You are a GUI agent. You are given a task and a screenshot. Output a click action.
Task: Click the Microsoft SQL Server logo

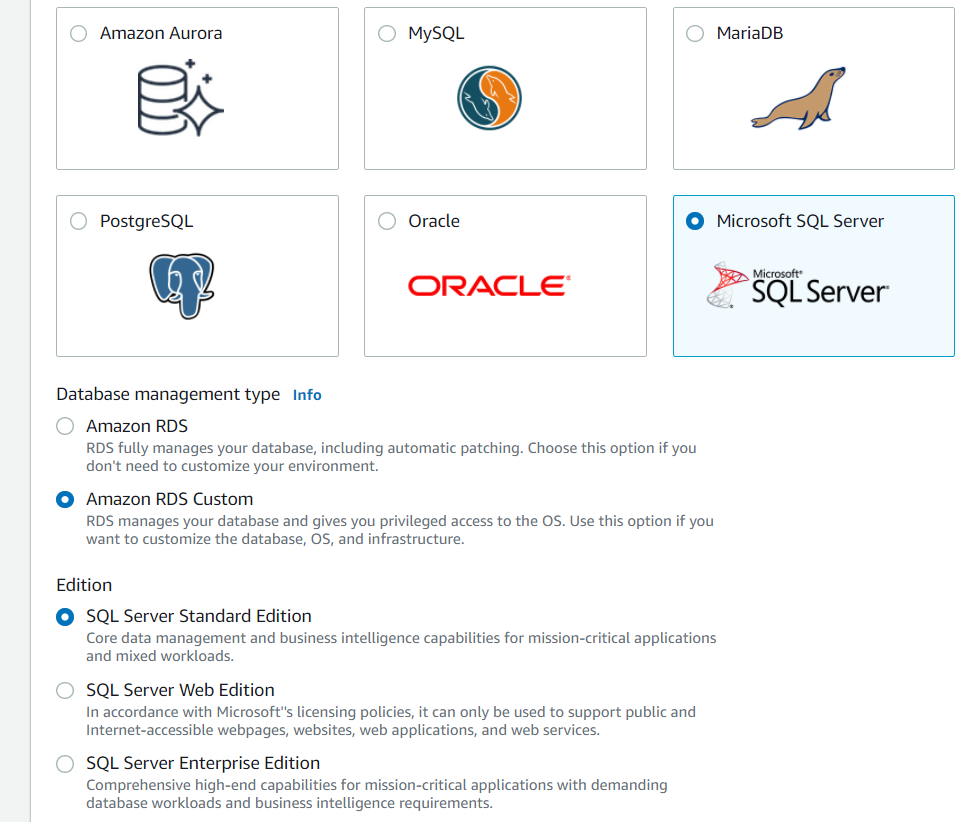pos(798,285)
